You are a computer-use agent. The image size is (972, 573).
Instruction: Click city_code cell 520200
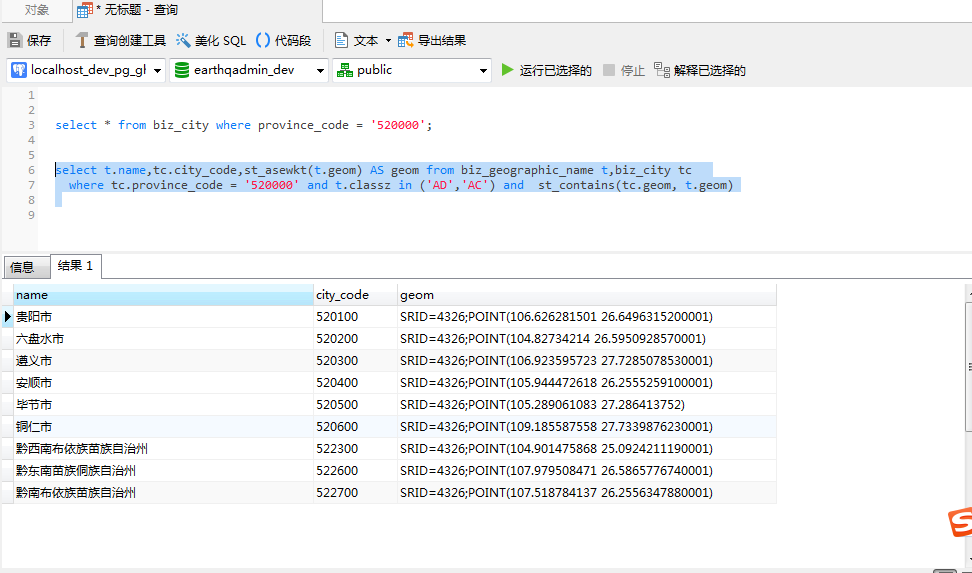[x=355, y=339]
